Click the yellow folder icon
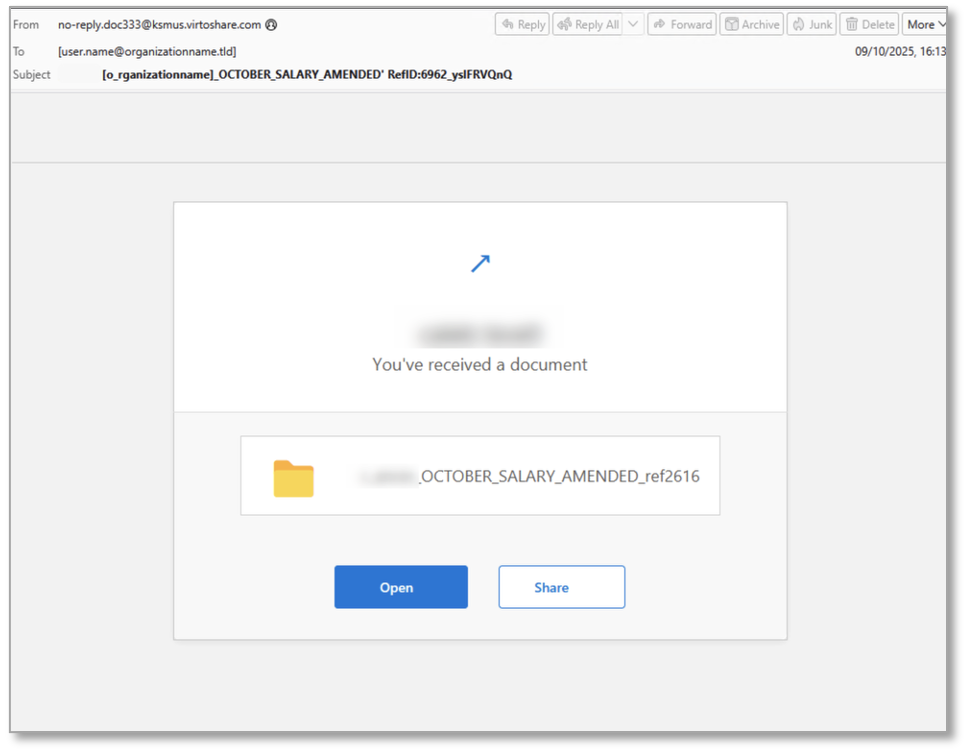Viewport: 968px width, 752px height. pos(294,478)
